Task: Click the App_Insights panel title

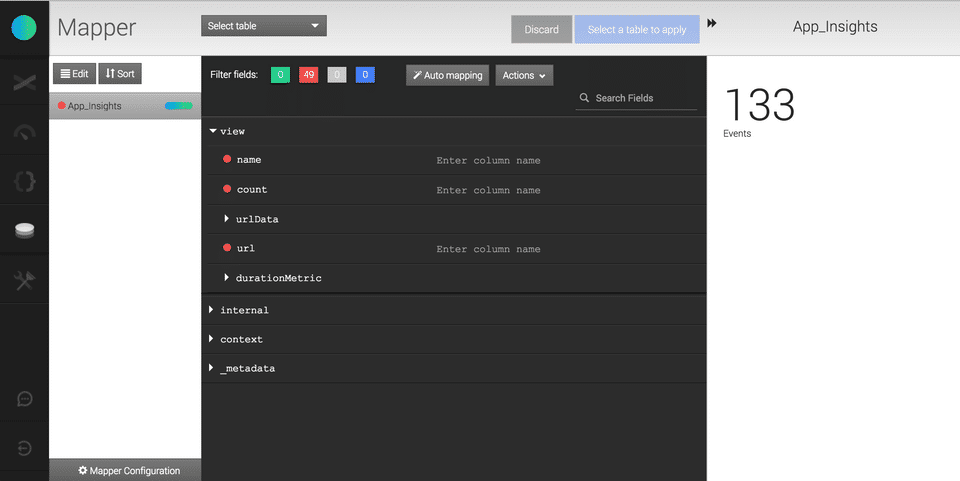Action: [x=835, y=26]
